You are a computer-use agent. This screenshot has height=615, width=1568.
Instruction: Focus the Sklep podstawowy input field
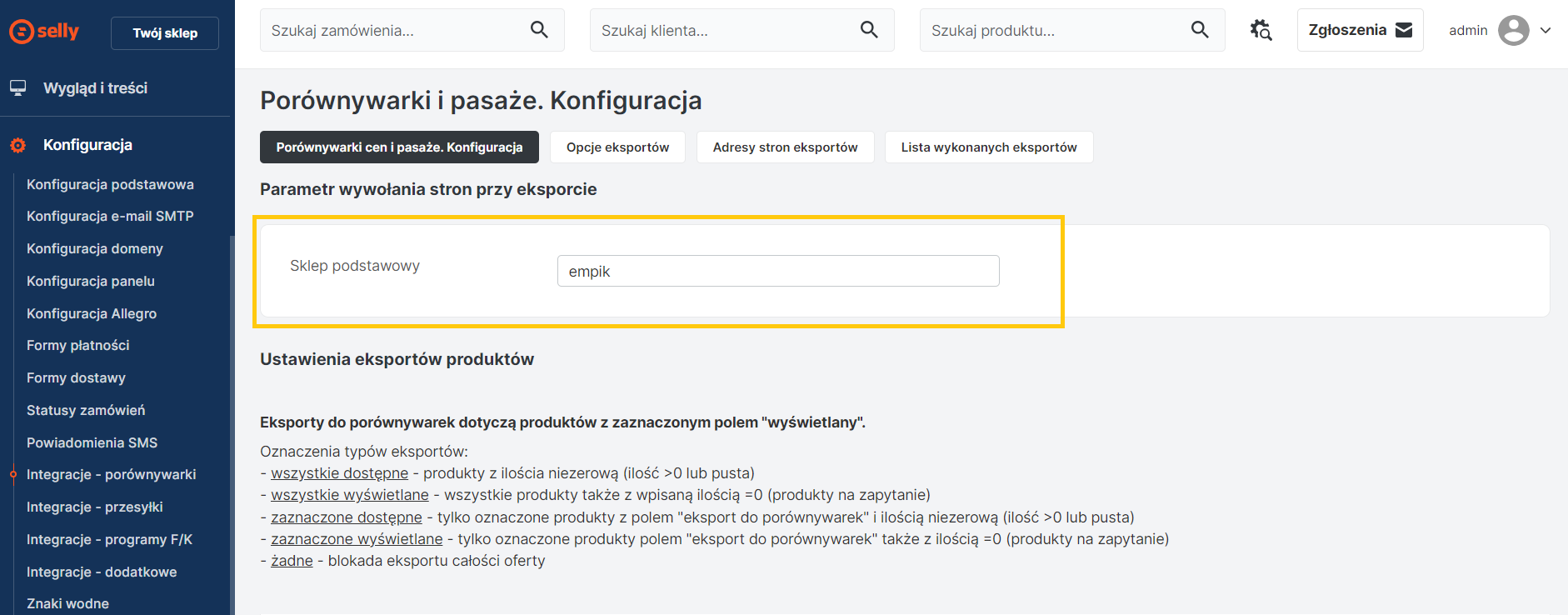point(777,271)
